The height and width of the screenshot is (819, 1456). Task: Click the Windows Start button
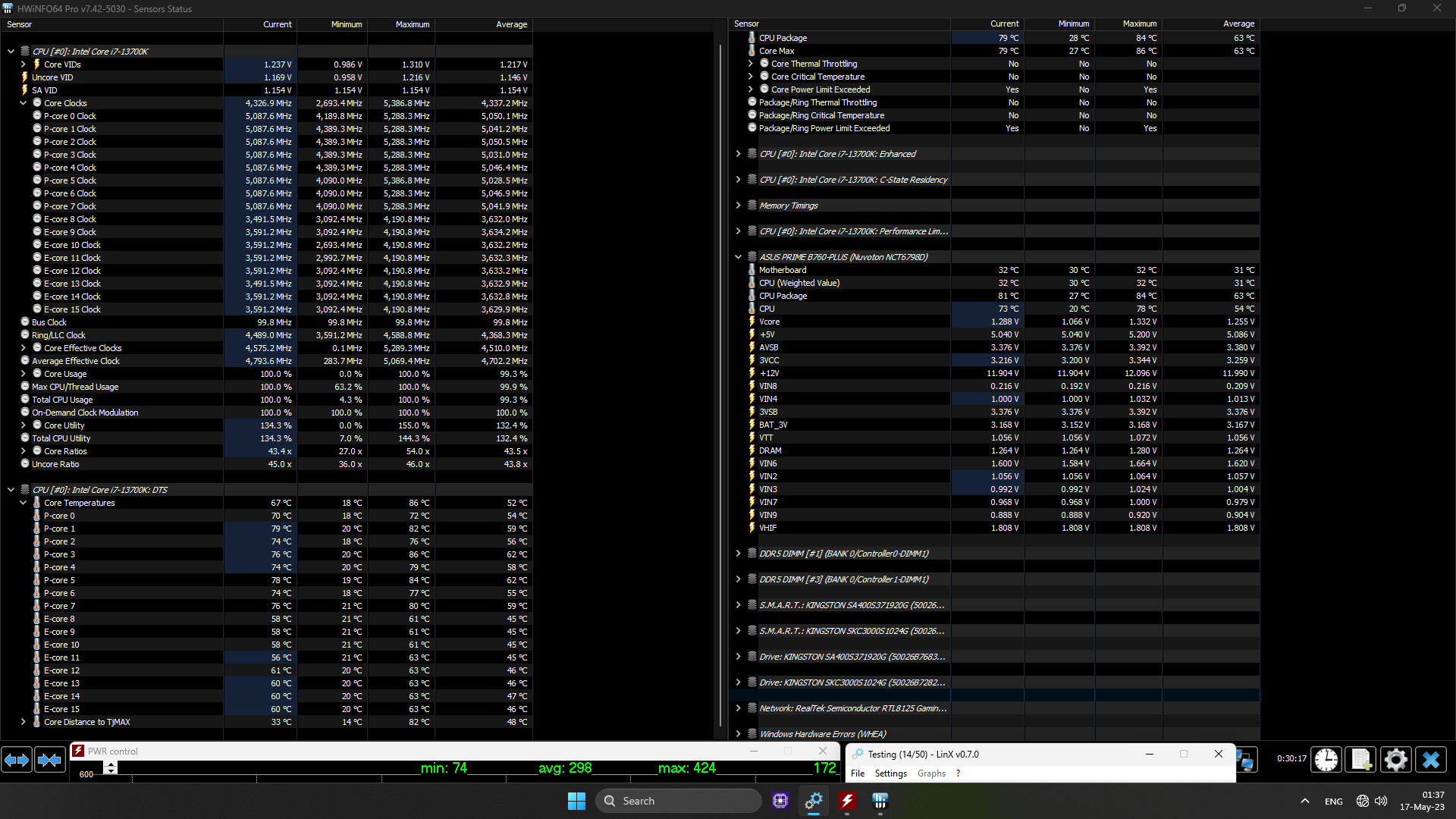pyautogui.click(x=576, y=801)
